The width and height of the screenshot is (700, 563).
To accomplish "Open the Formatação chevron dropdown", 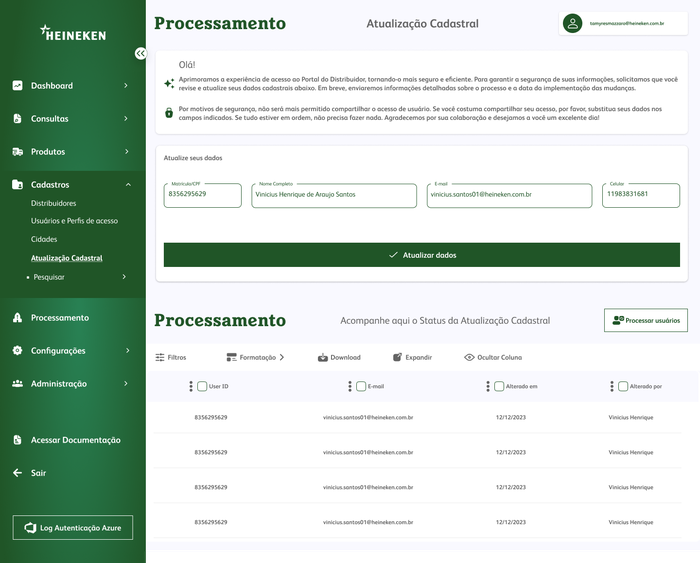I will tap(282, 357).
